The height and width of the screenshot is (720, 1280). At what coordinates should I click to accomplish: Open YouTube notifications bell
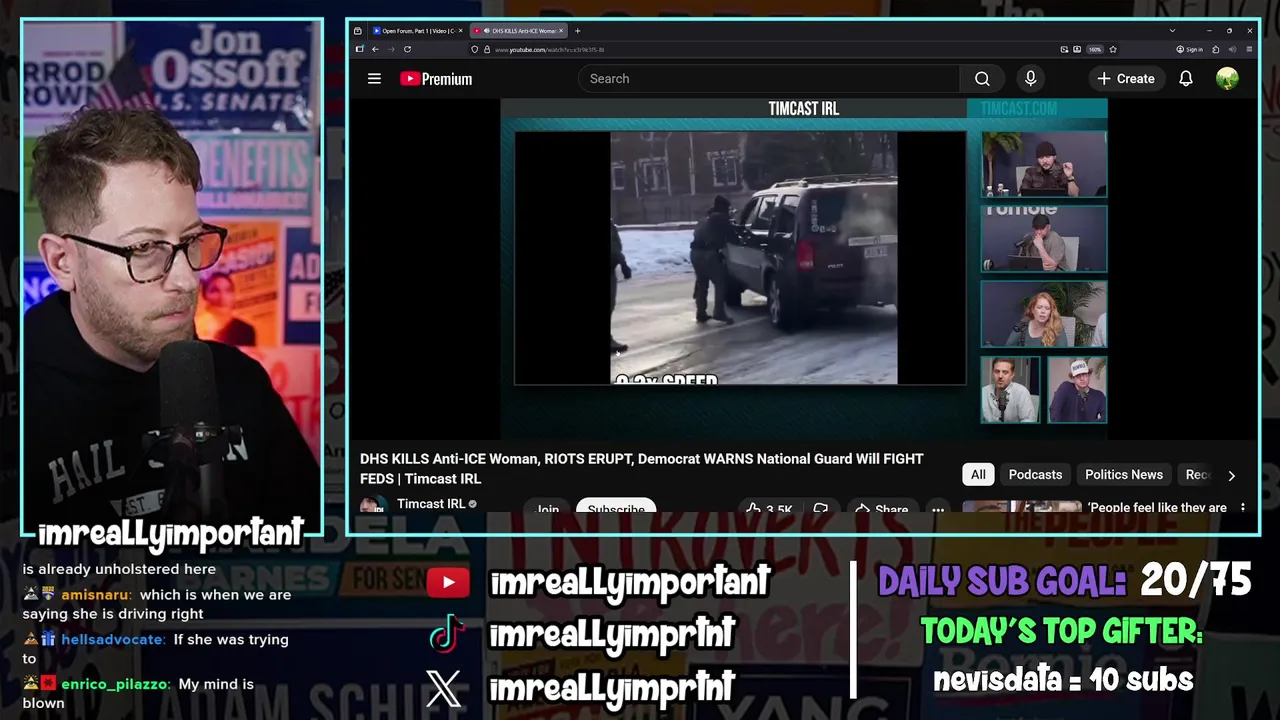point(1186,79)
